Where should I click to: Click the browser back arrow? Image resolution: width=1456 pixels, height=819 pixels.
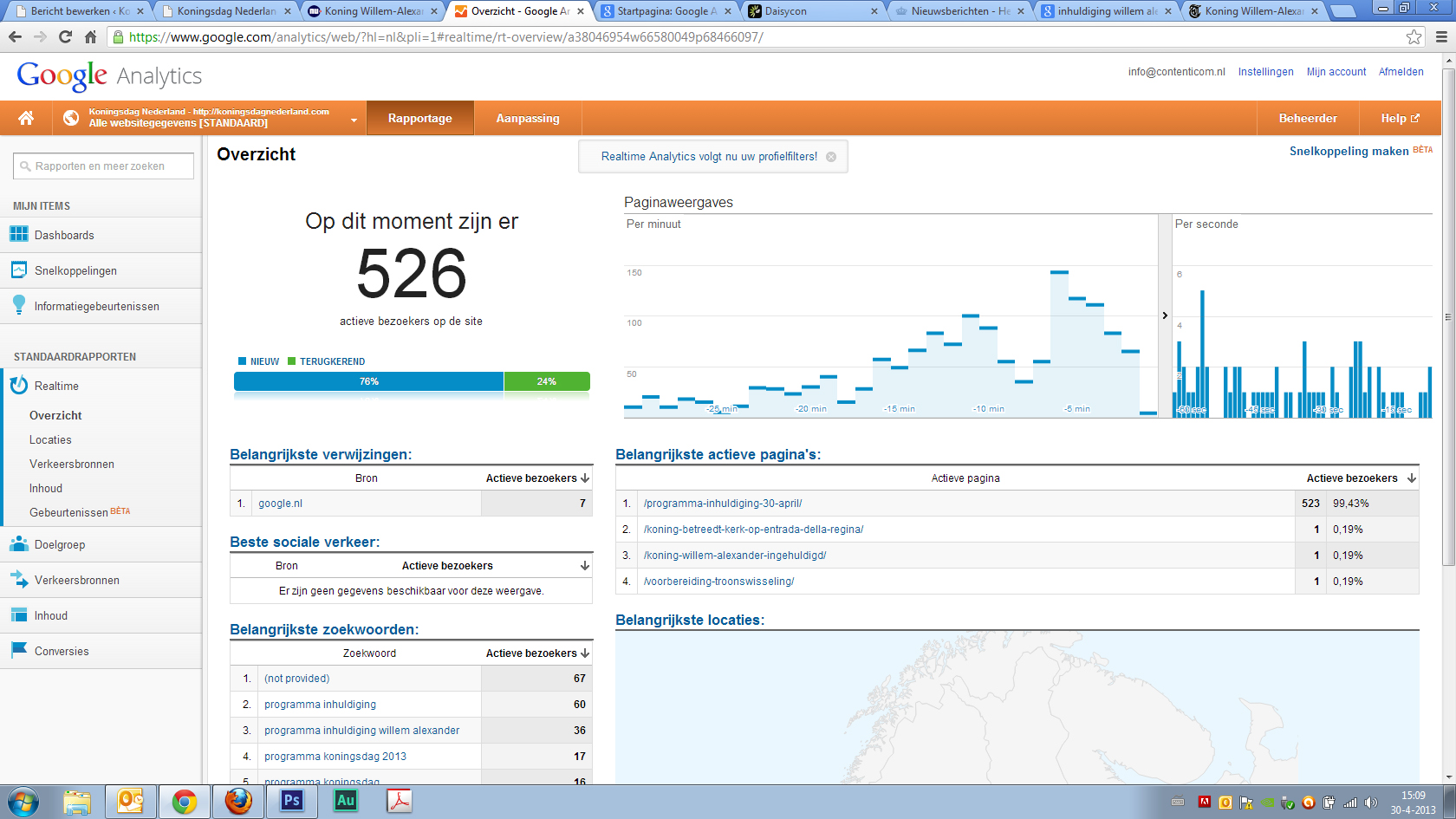tap(15, 37)
